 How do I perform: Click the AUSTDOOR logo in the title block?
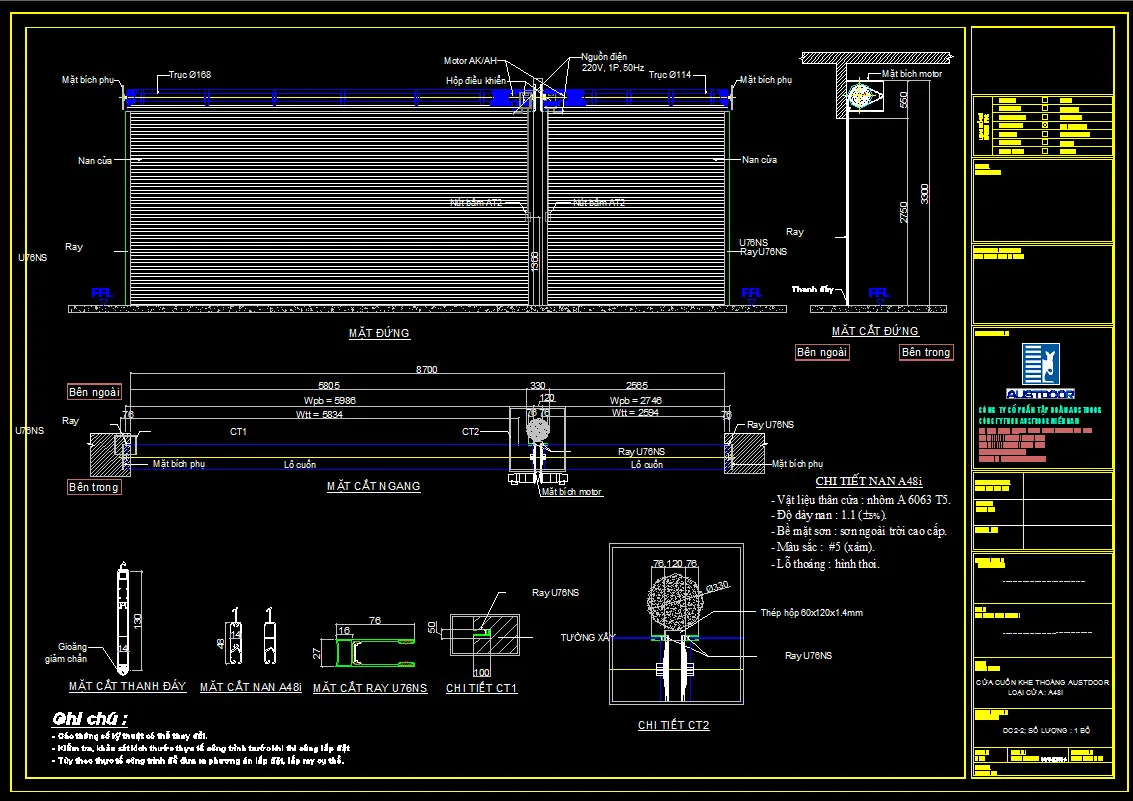coord(1040,371)
